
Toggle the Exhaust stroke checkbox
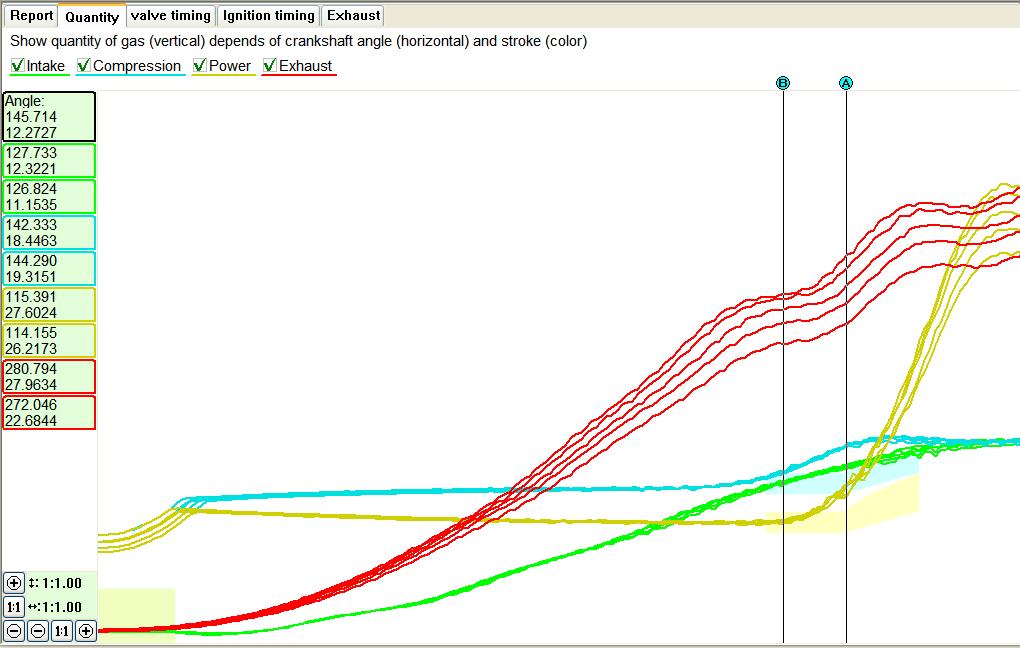click(270, 66)
